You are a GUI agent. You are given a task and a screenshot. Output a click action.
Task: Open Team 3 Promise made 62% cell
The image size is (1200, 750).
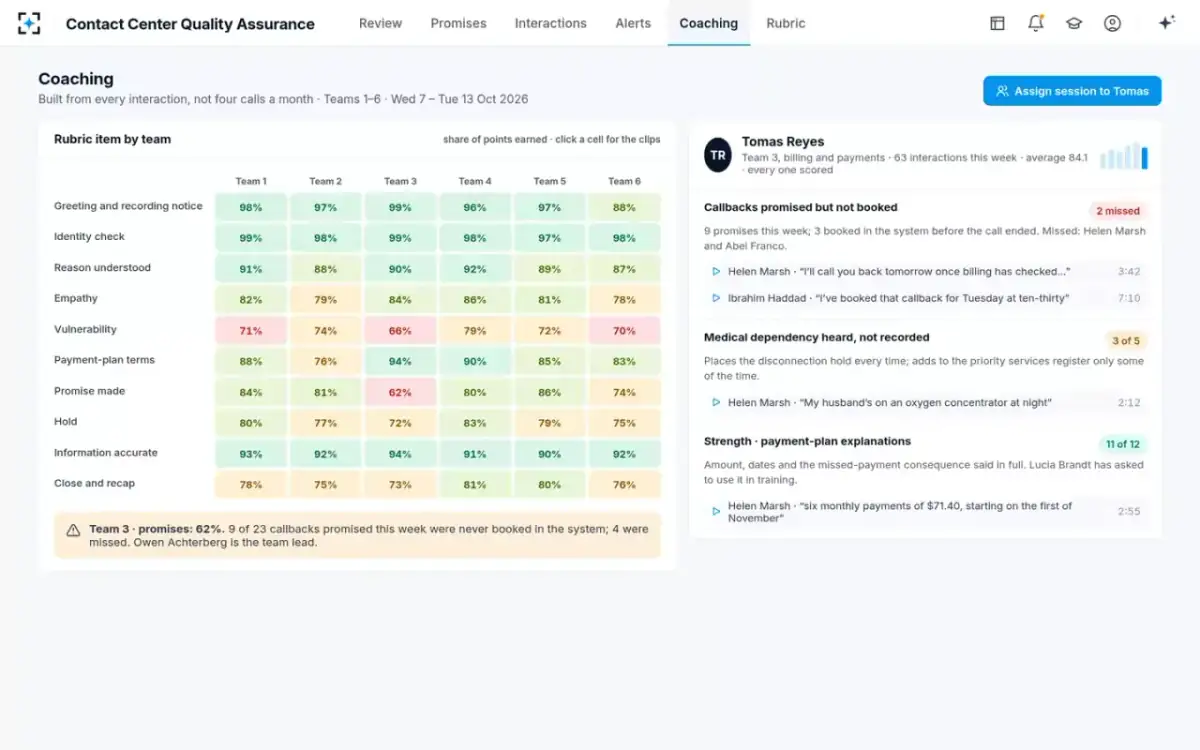coord(400,392)
